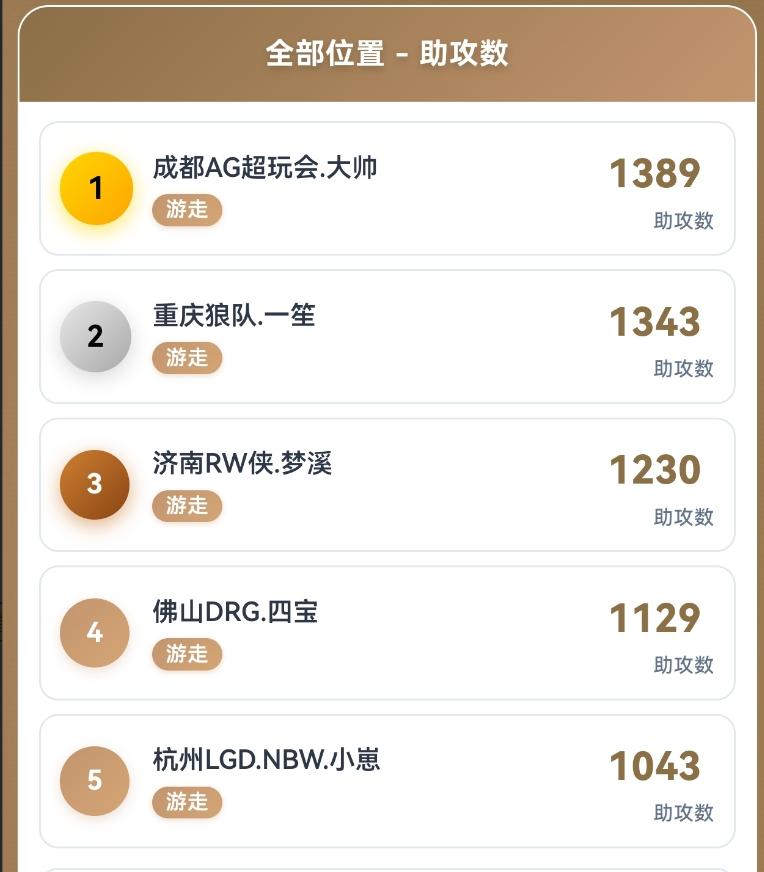Image resolution: width=764 pixels, height=872 pixels.
Task: Click 游走 tag under 佛山DRG.四宝
Action: [187, 654]
